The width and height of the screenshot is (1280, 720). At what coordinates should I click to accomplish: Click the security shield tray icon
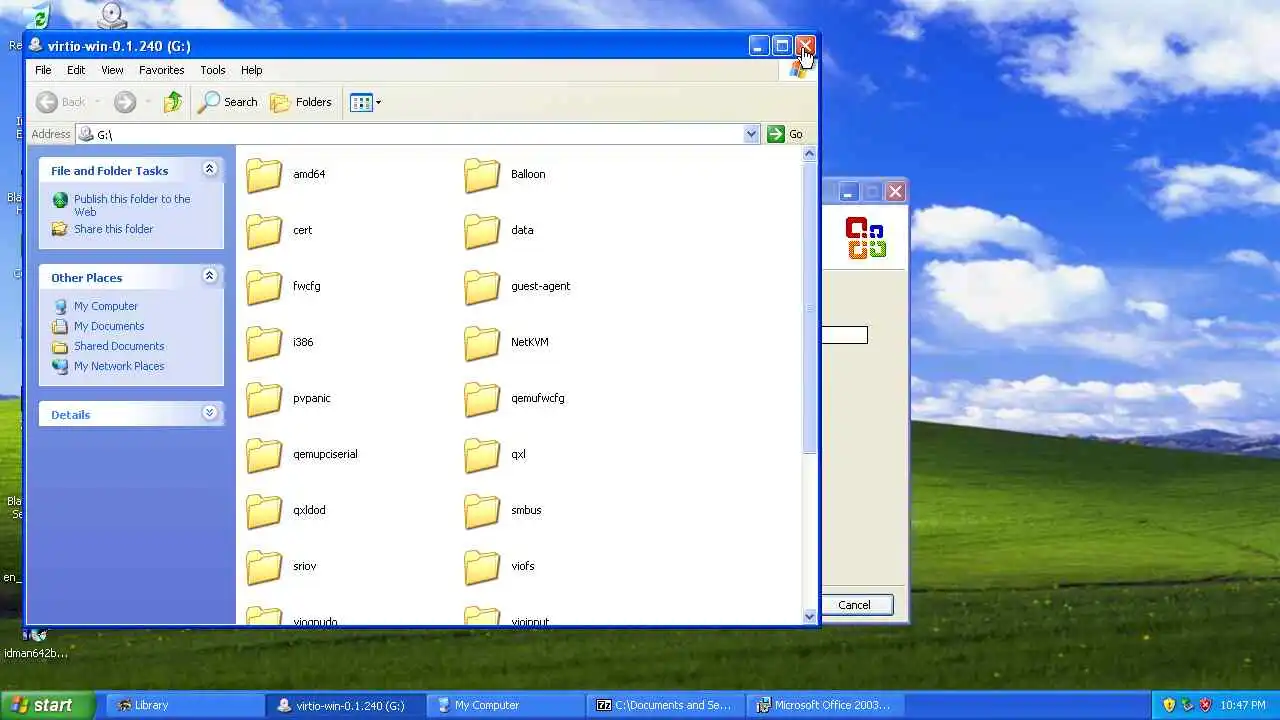(x=1168, y=705)
